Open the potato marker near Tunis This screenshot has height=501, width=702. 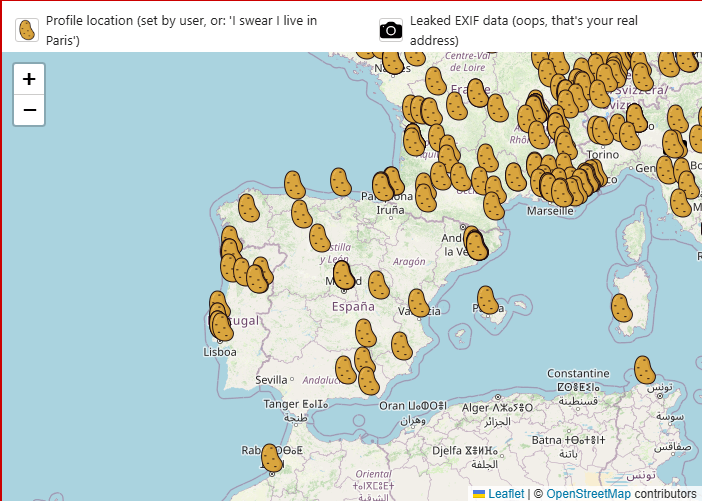tap(645, 370)
